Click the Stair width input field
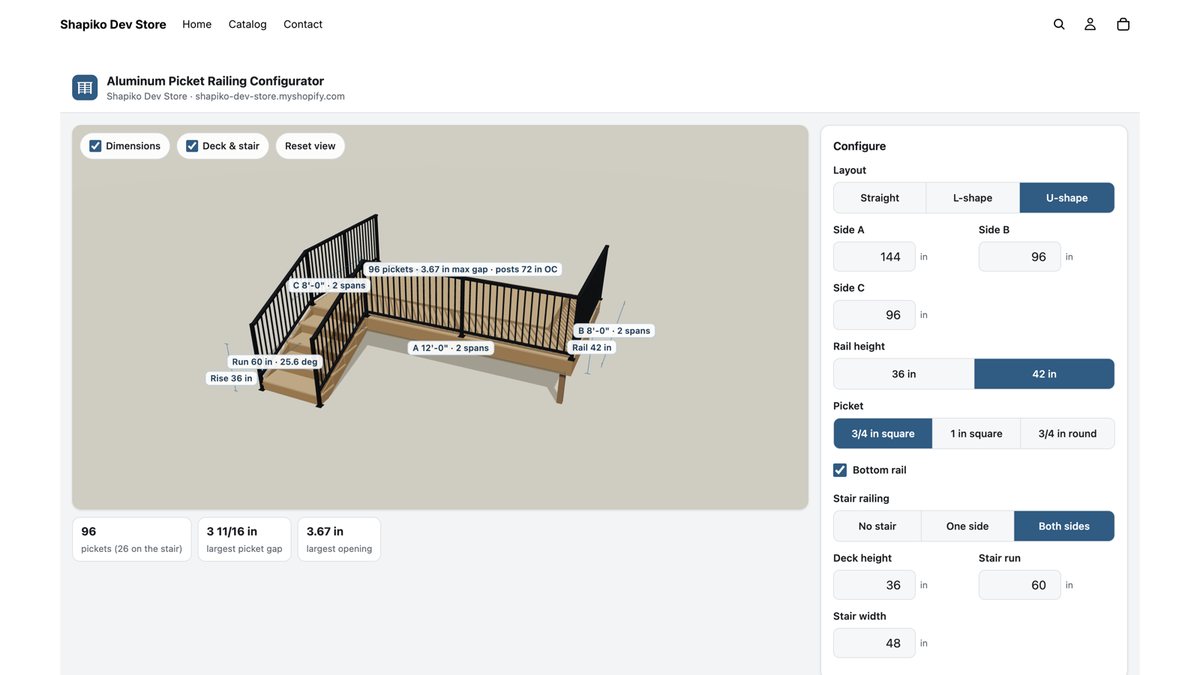 874,643
